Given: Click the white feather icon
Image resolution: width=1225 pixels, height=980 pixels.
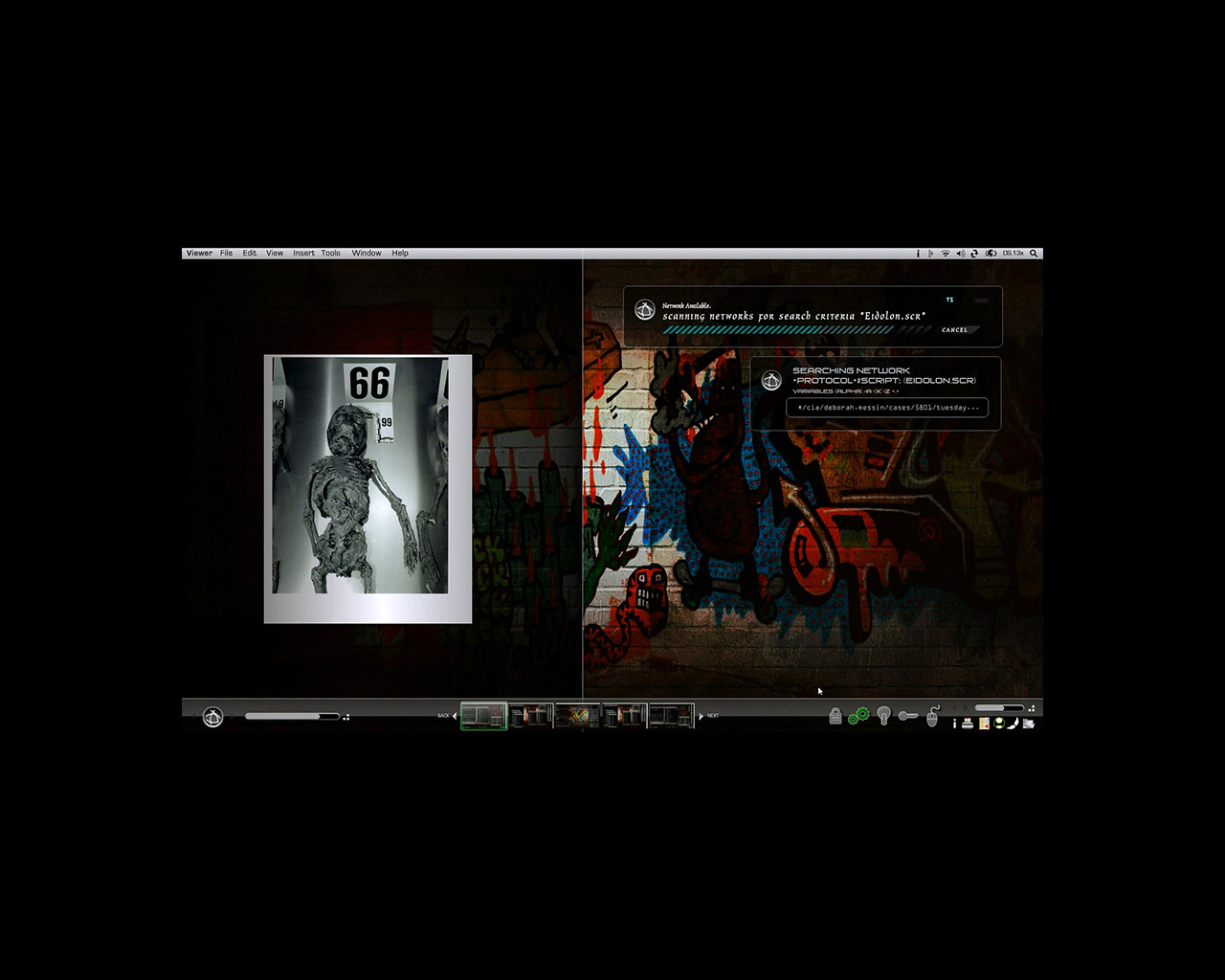Looking at the screenshot, I should (1013, 724).
